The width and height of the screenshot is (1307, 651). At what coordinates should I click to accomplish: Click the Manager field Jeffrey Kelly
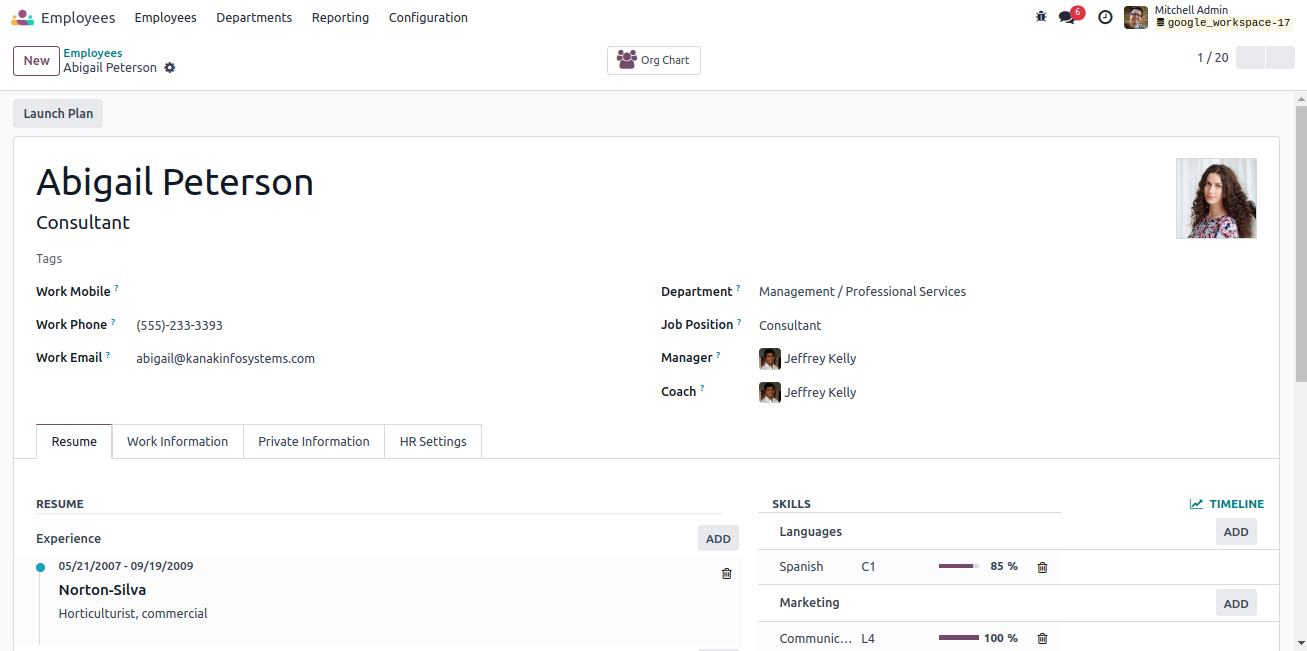click(820, 359)
